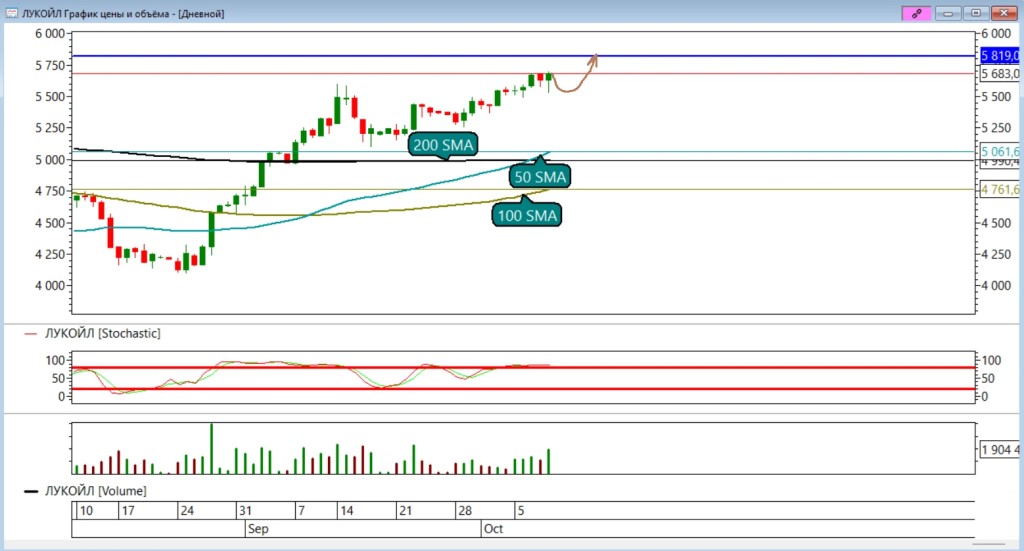1024x551 pixels.
Task: Click the tallest green volume bar
Action: [211, 449]
